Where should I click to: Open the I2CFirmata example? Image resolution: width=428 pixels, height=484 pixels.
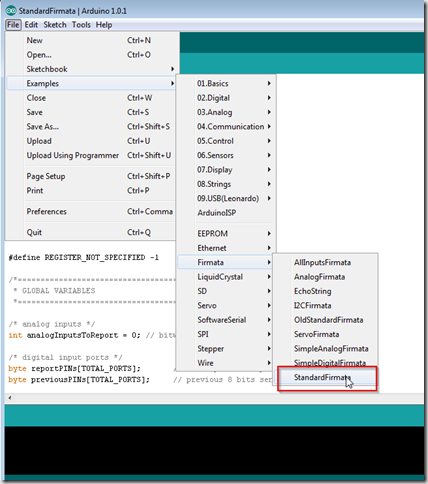[x=326, y=305]
